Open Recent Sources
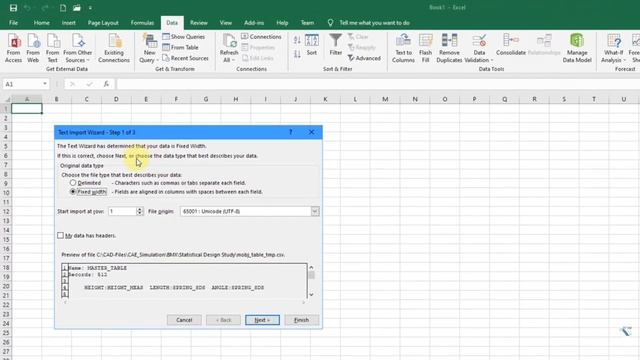 185,58
